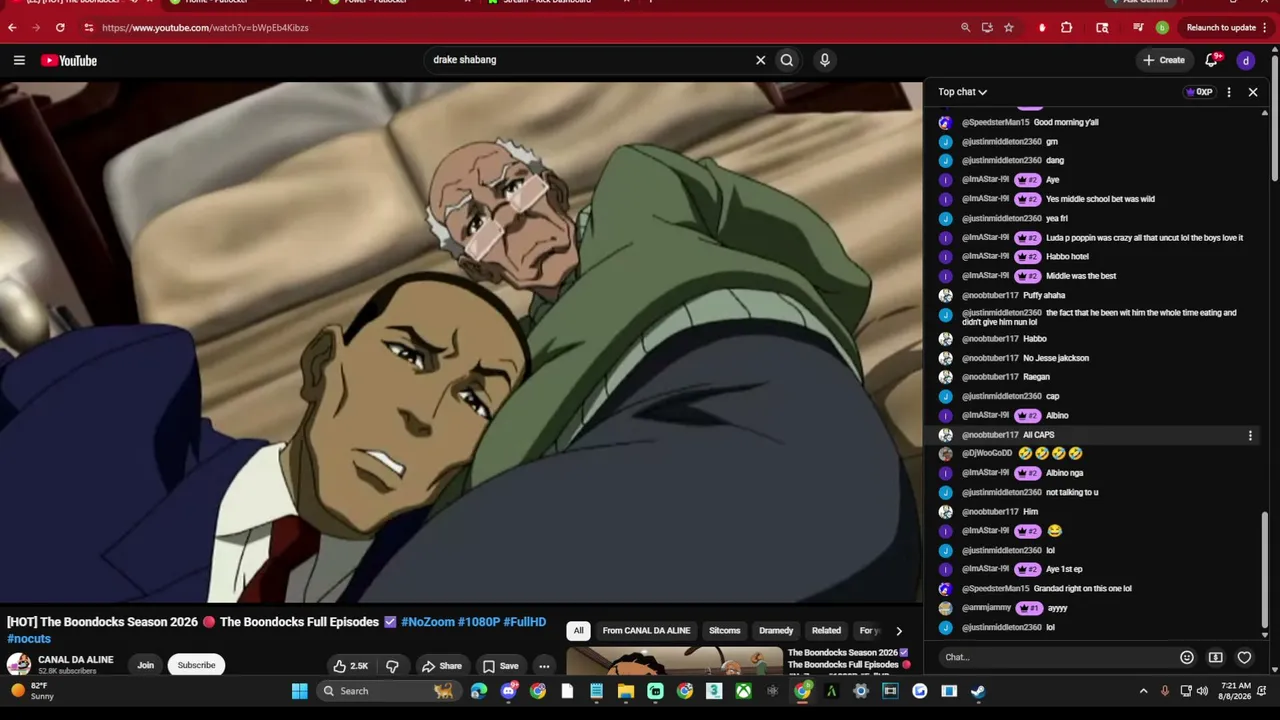The height and width of the screenshot is (720, 1280).
Task: Click the browser address bar URL
Action: point(205,28)
